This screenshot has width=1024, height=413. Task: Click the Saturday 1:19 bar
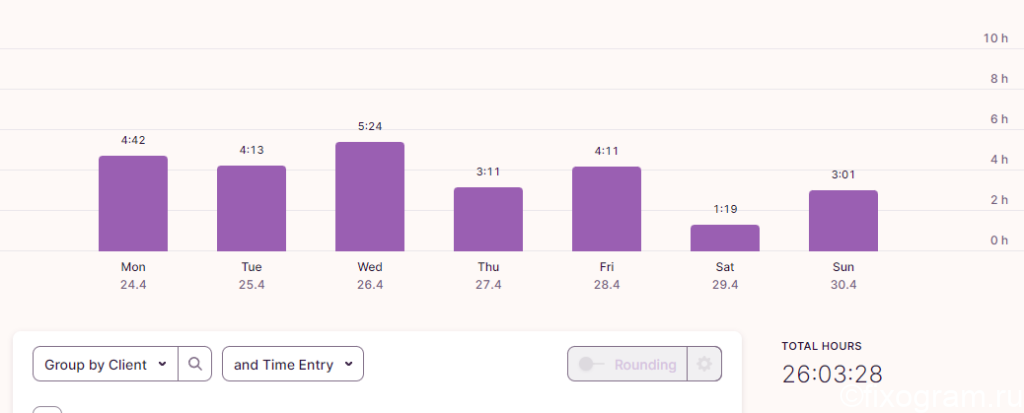coord(725,238)
